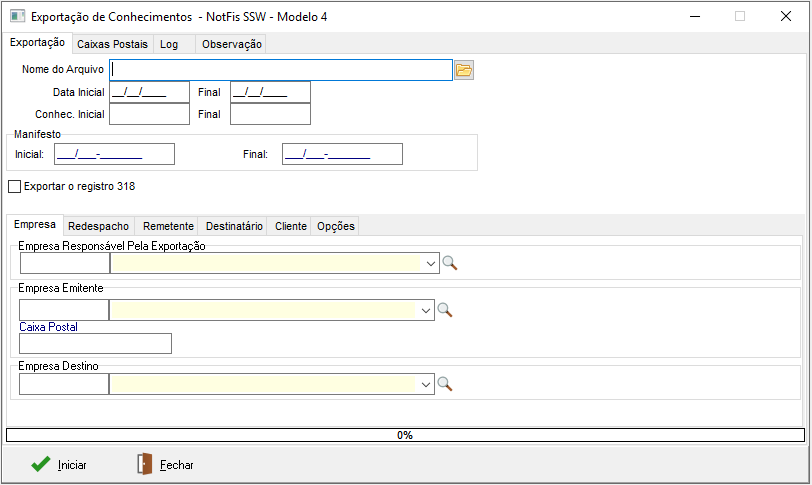The height and width of the screenshot is (485, 812).
Task: Click the Caixa Postal link label
Action: coord(48,327)
